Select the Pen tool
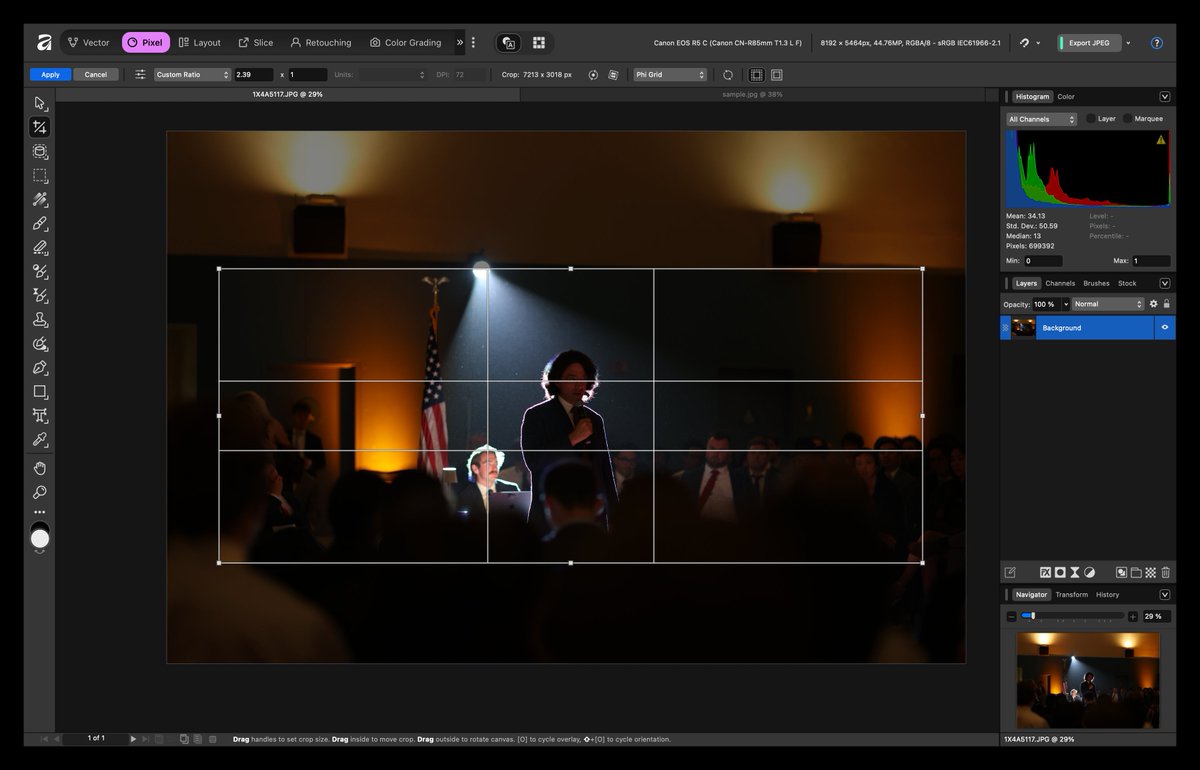 40,367
